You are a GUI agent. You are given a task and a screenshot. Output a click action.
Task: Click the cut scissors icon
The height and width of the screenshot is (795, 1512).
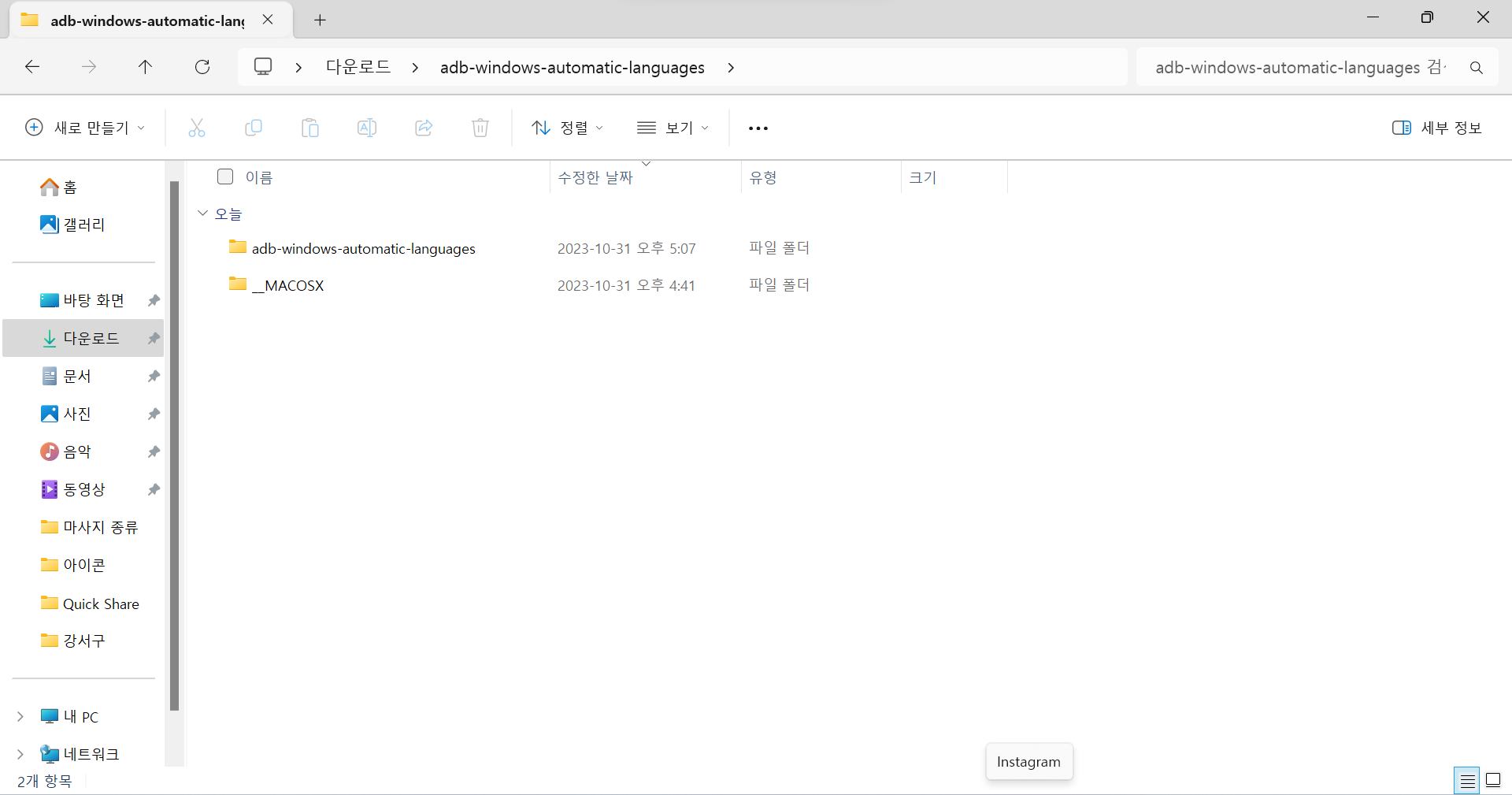pyautogui.click(x=197, y=128)
